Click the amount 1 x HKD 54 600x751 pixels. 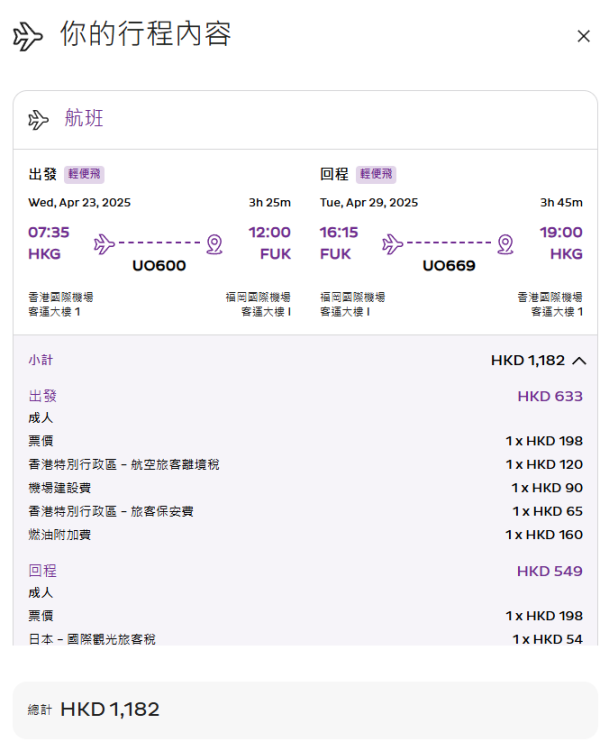[547, 639]
